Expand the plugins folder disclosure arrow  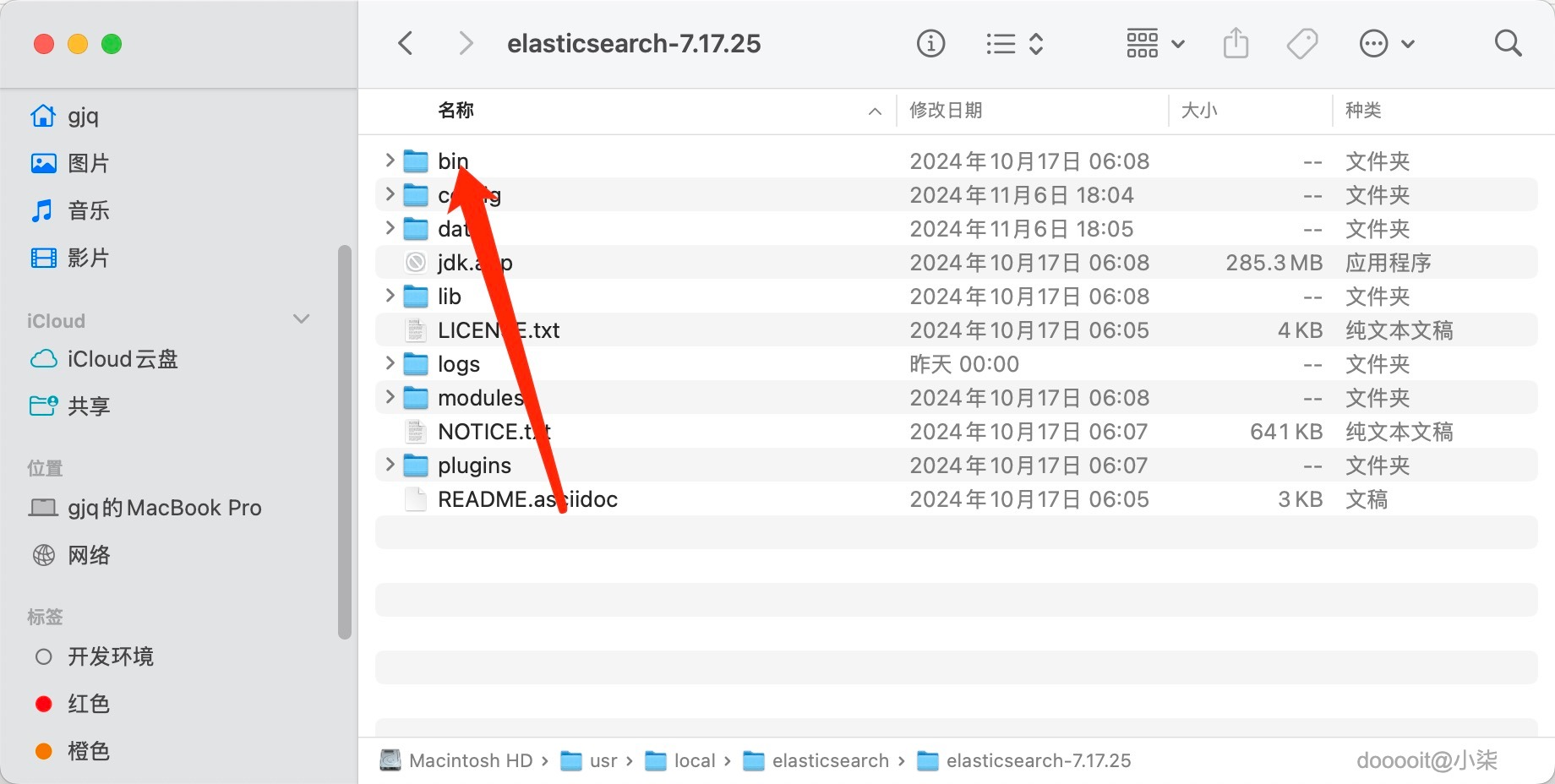(390, 465)
